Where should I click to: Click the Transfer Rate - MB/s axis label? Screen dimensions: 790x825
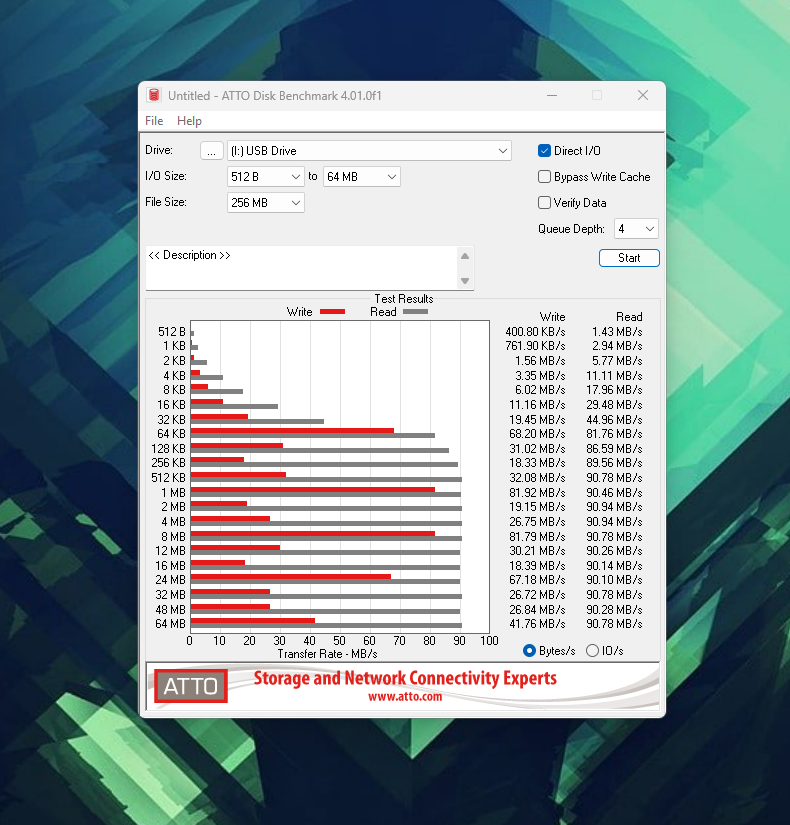tap(327, 654)
